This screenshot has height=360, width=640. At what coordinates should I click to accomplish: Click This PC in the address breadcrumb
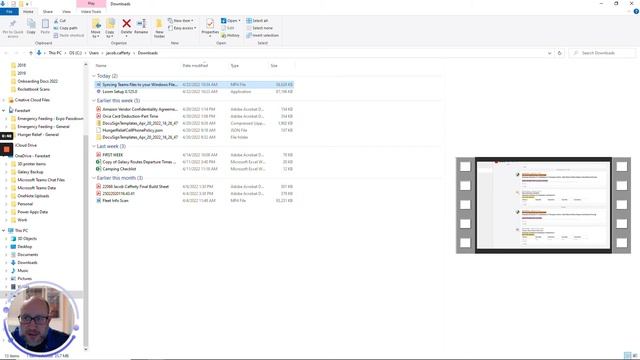click(x=55, y=53)
